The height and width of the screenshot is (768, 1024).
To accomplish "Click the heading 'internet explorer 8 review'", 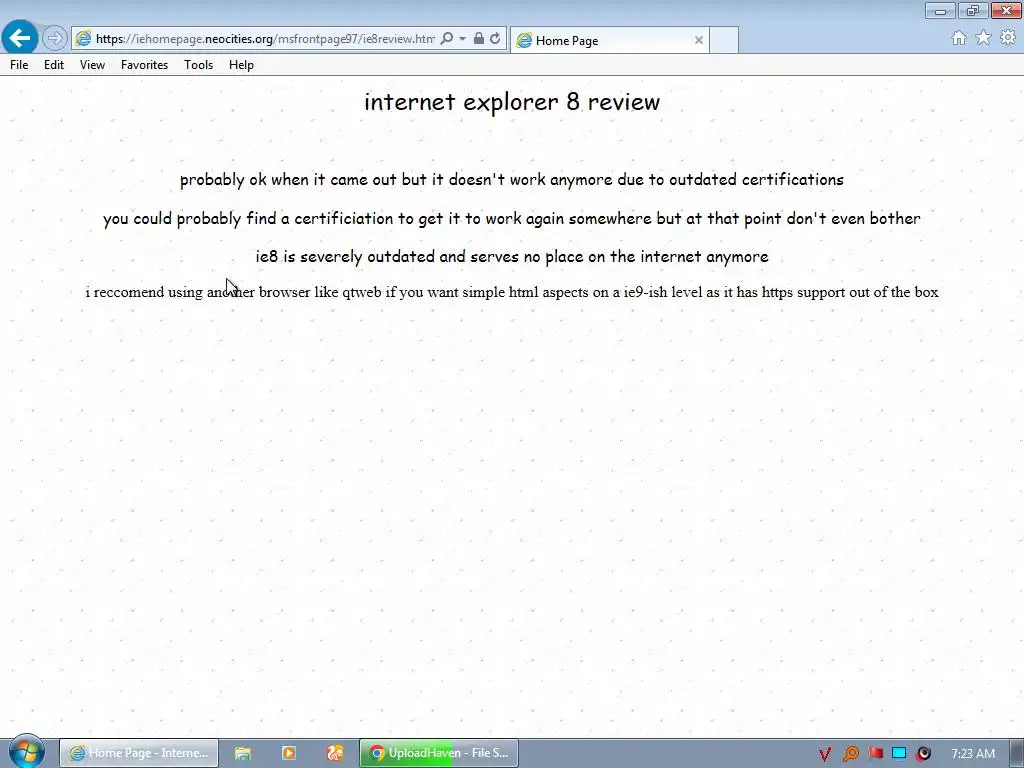I will [x=512, y=102].
